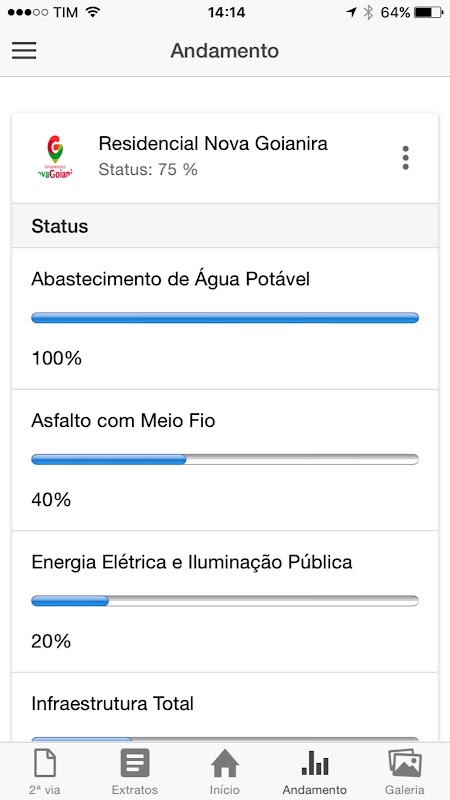450x800 pixels.
Task: Open the 2ª via document tab
Action: pos(45,771)
